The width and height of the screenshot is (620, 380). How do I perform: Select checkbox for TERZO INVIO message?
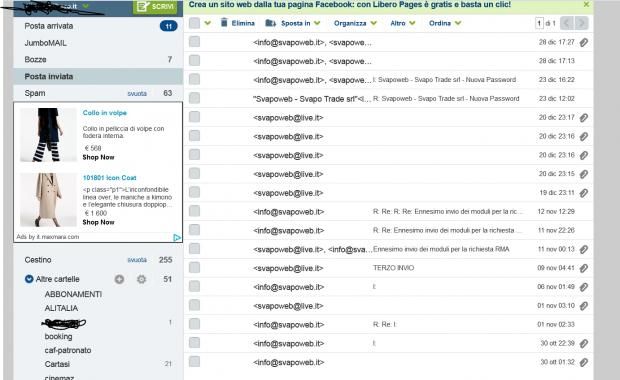pos(194,268)
